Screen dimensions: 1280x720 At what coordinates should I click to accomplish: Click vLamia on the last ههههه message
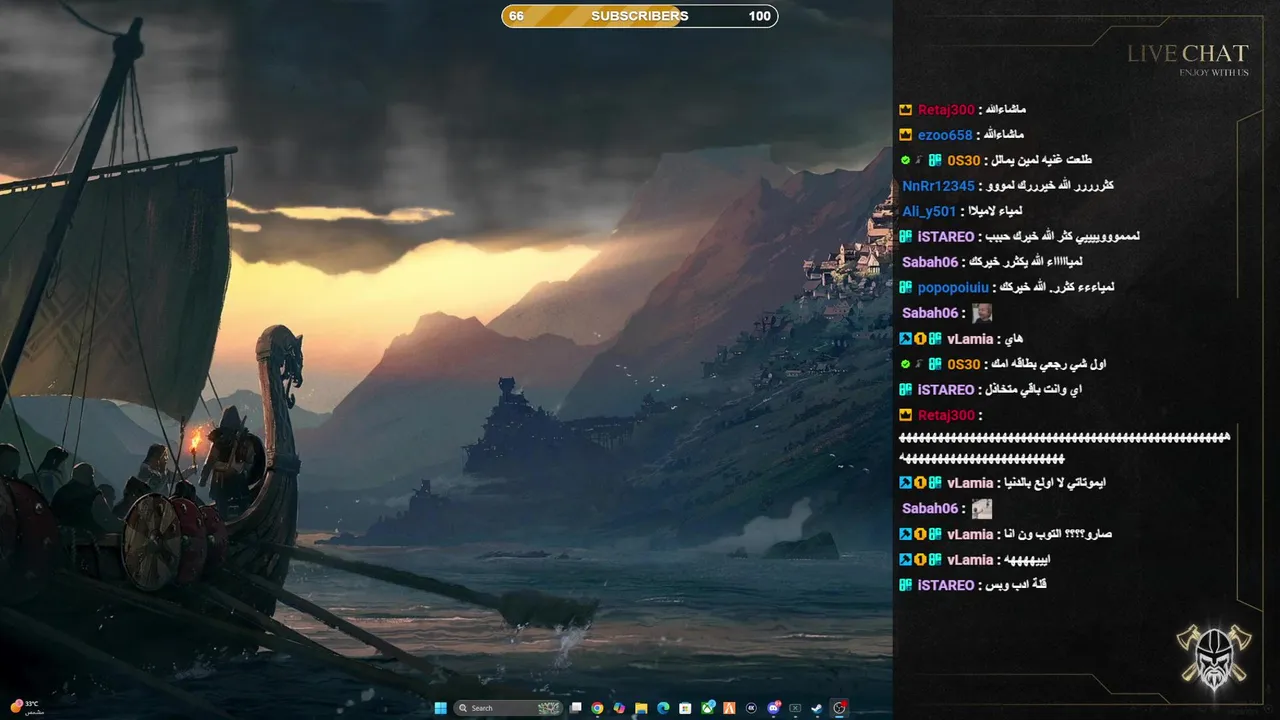(970, 560)
